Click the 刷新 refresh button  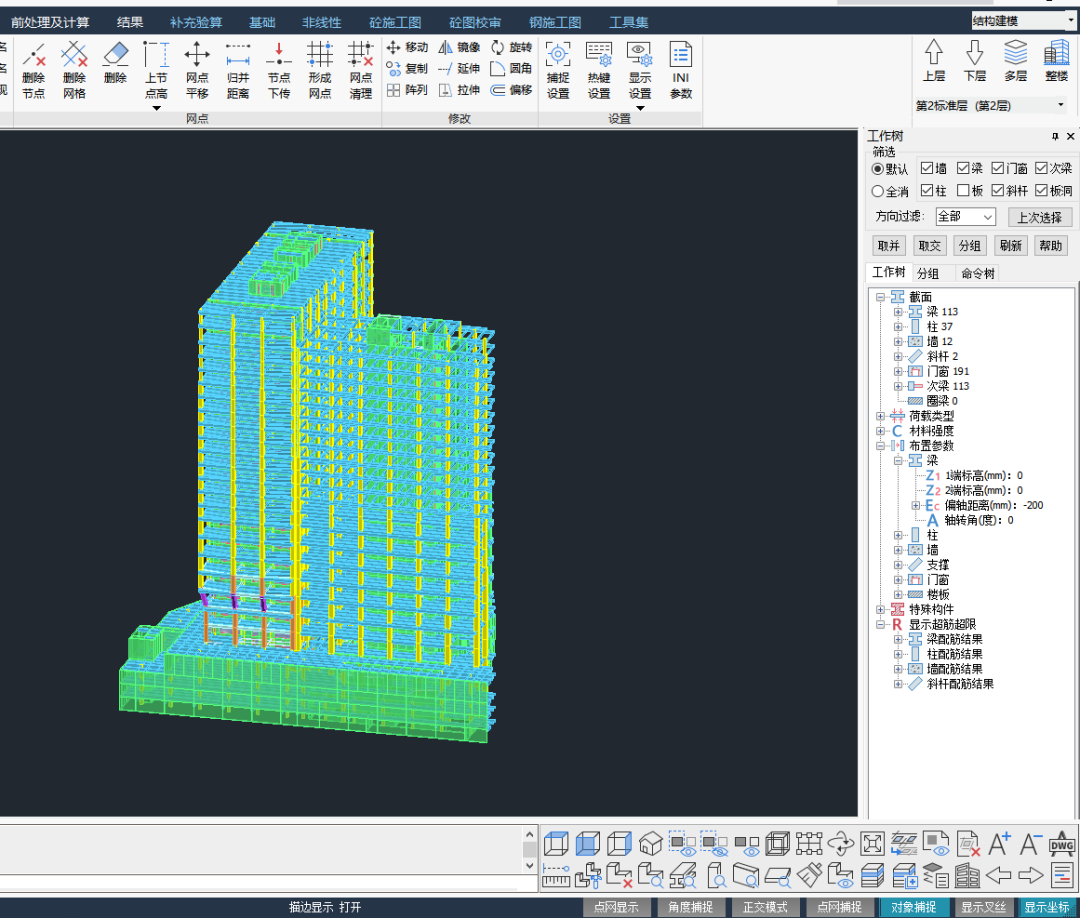(x=1010, y=246)
